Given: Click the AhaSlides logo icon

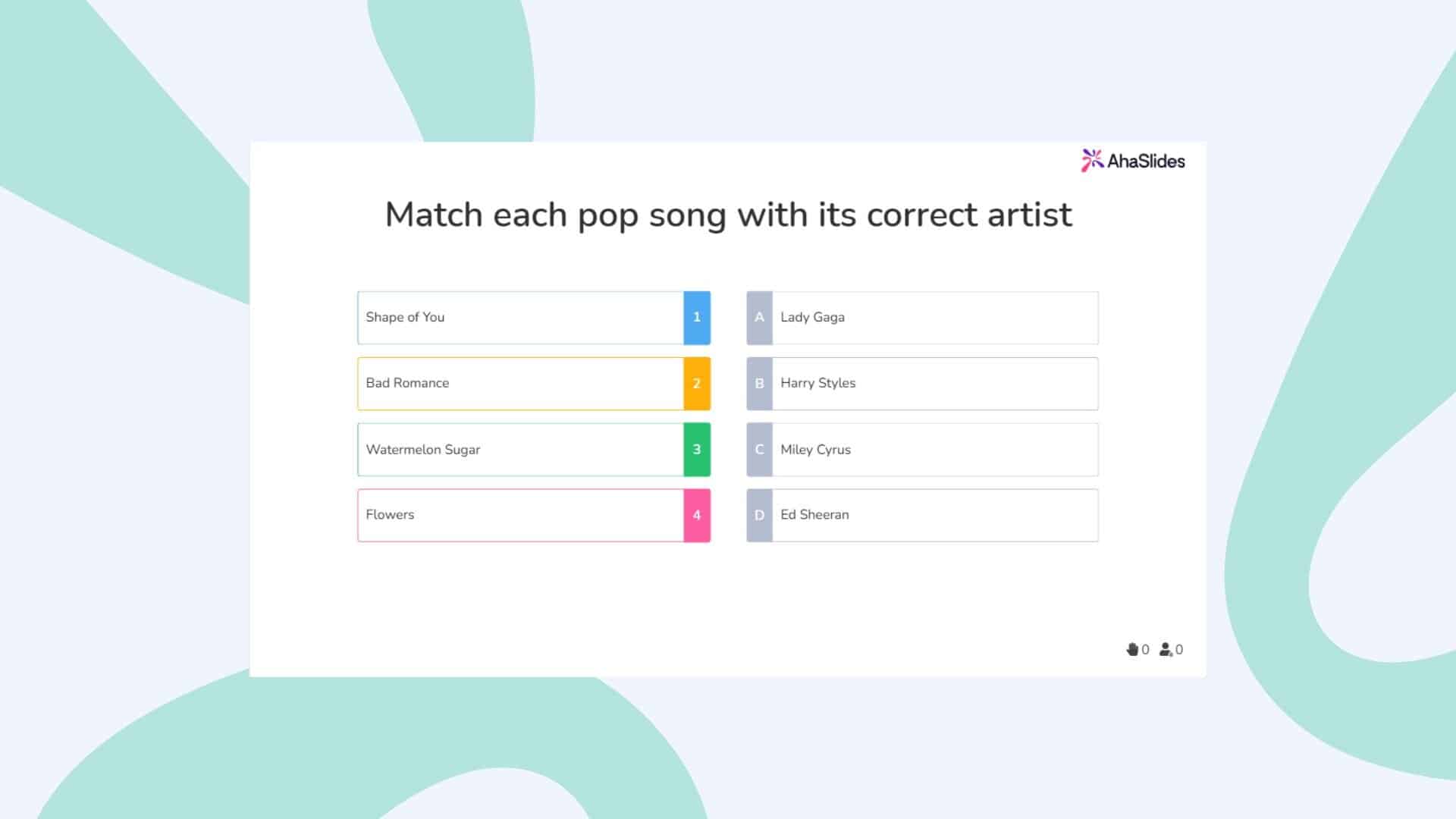Looking at the screenshot, I should [x=1092, y=160].
